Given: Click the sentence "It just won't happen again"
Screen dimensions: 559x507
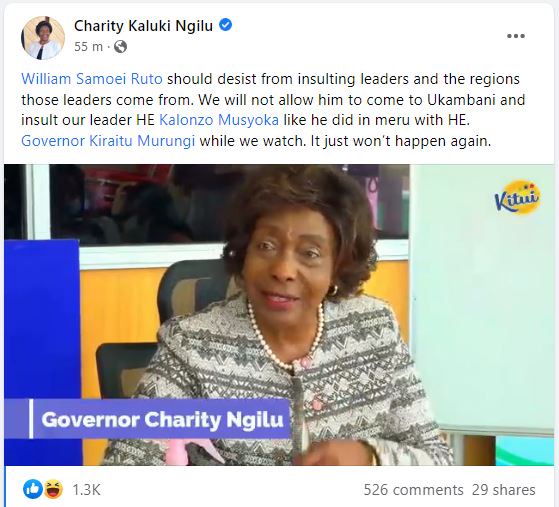Looking at the screenshot, I should coord(401,141).
